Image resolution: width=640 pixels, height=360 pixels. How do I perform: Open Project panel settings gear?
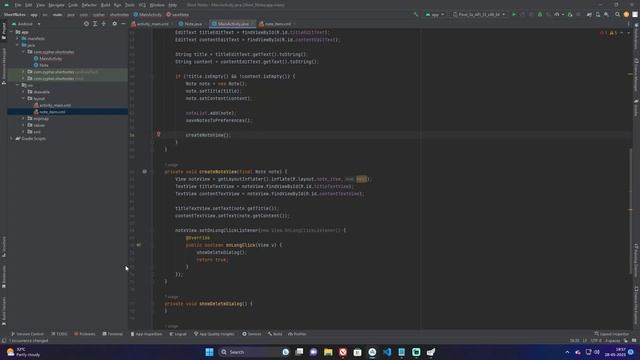(x=114, y=24)
